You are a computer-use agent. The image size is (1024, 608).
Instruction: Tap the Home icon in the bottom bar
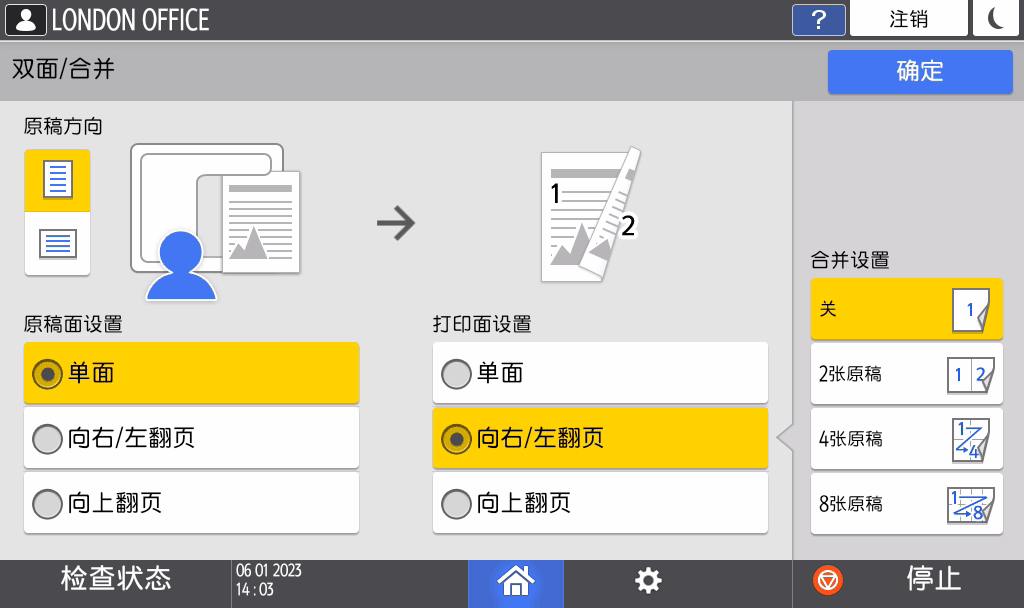pos(515,580)
